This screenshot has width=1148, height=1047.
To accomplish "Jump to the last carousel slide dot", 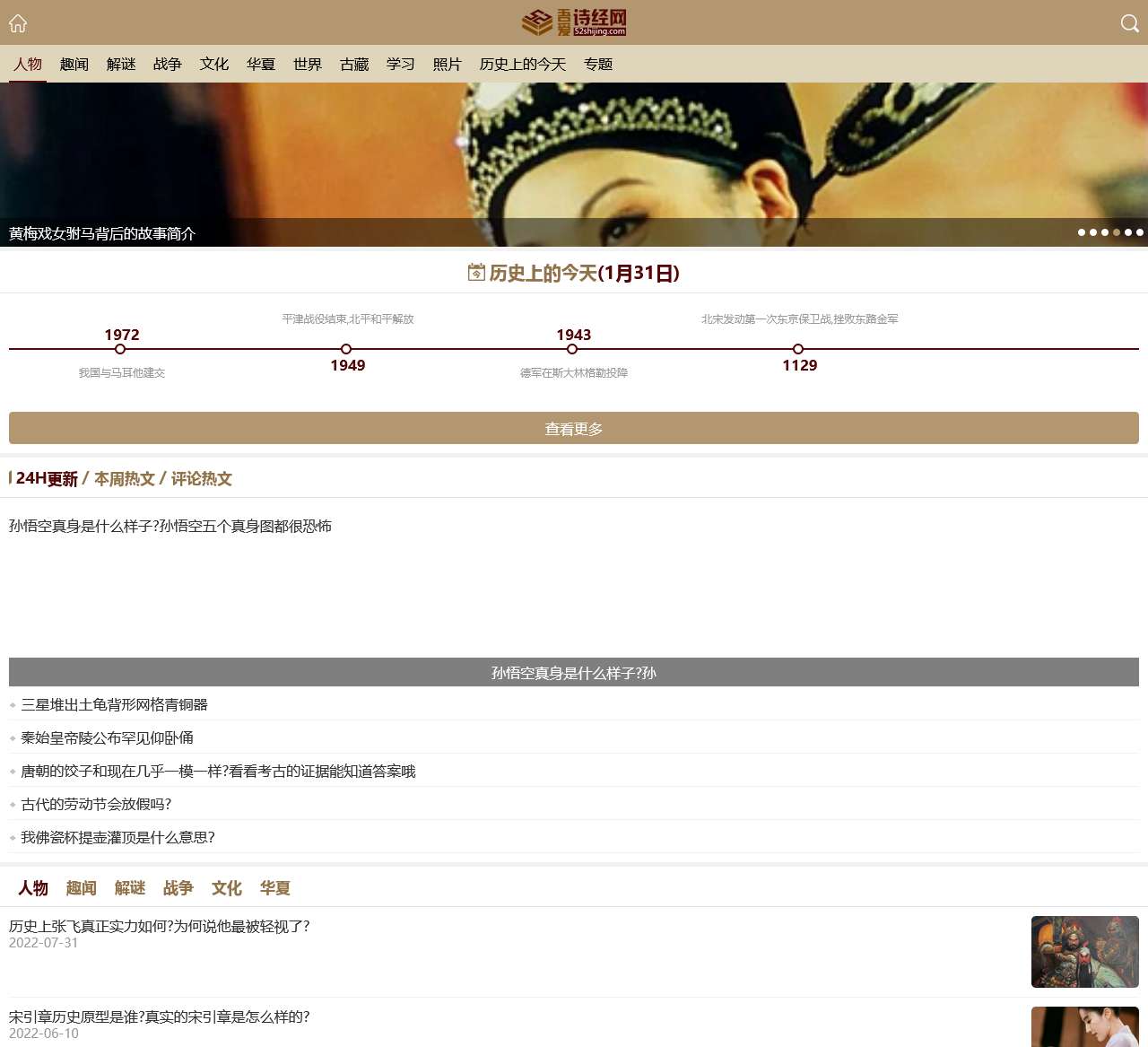I will (1140, 232).
